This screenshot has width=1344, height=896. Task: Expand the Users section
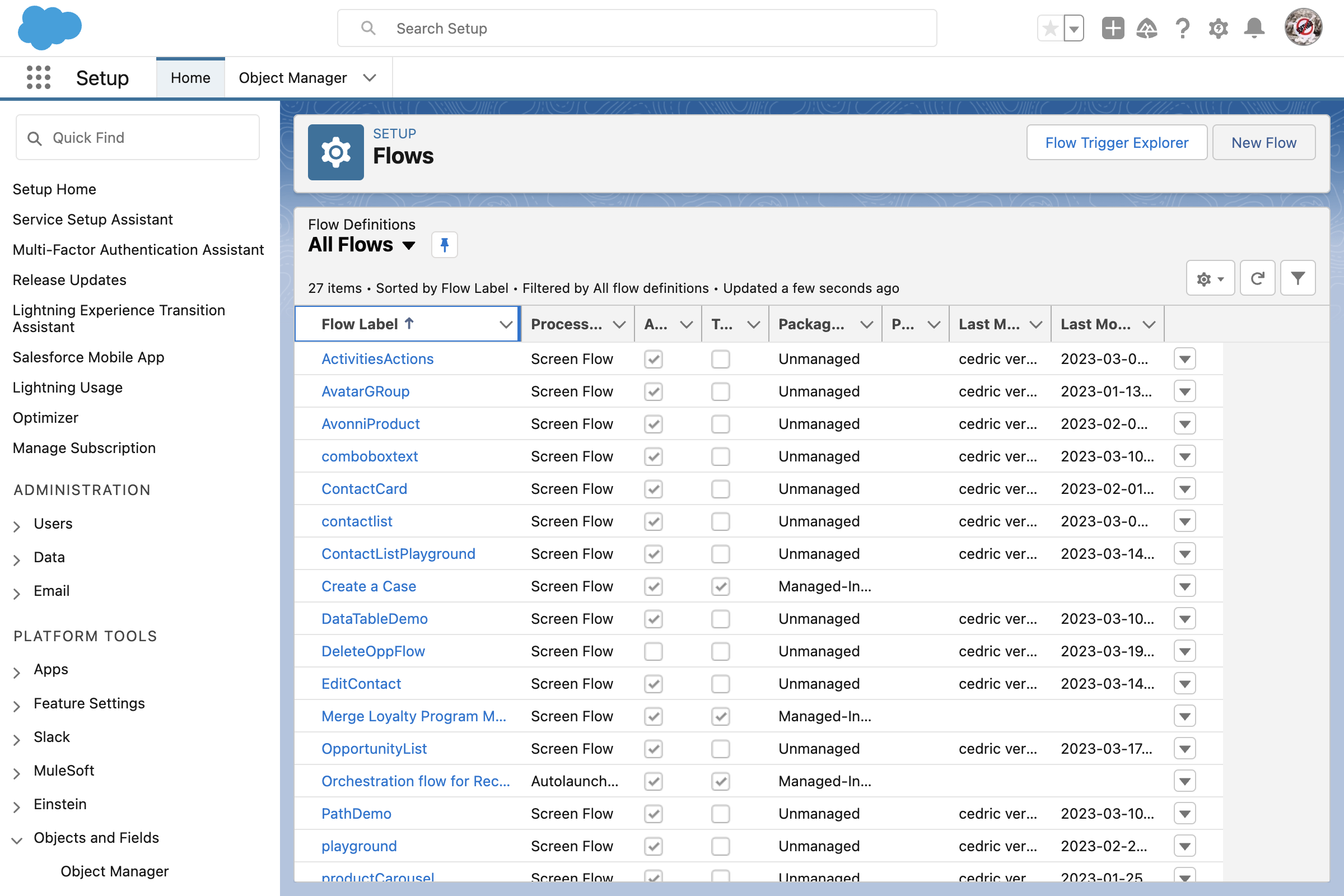pyautogui.click(x=17, y=525)
